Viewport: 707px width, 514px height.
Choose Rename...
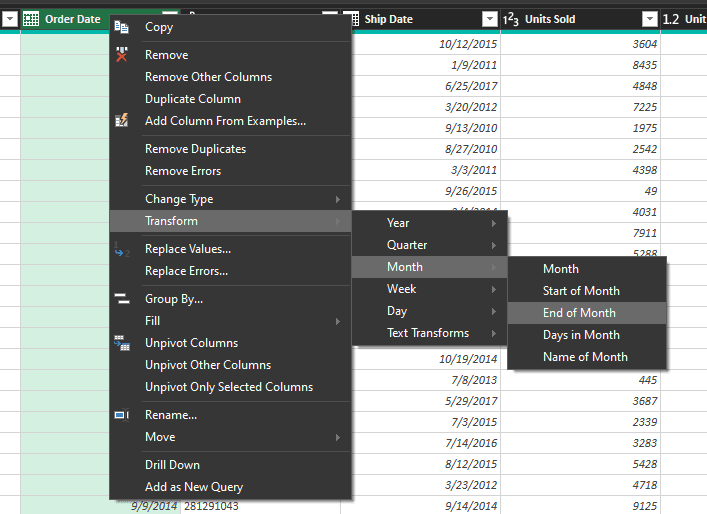230,415
